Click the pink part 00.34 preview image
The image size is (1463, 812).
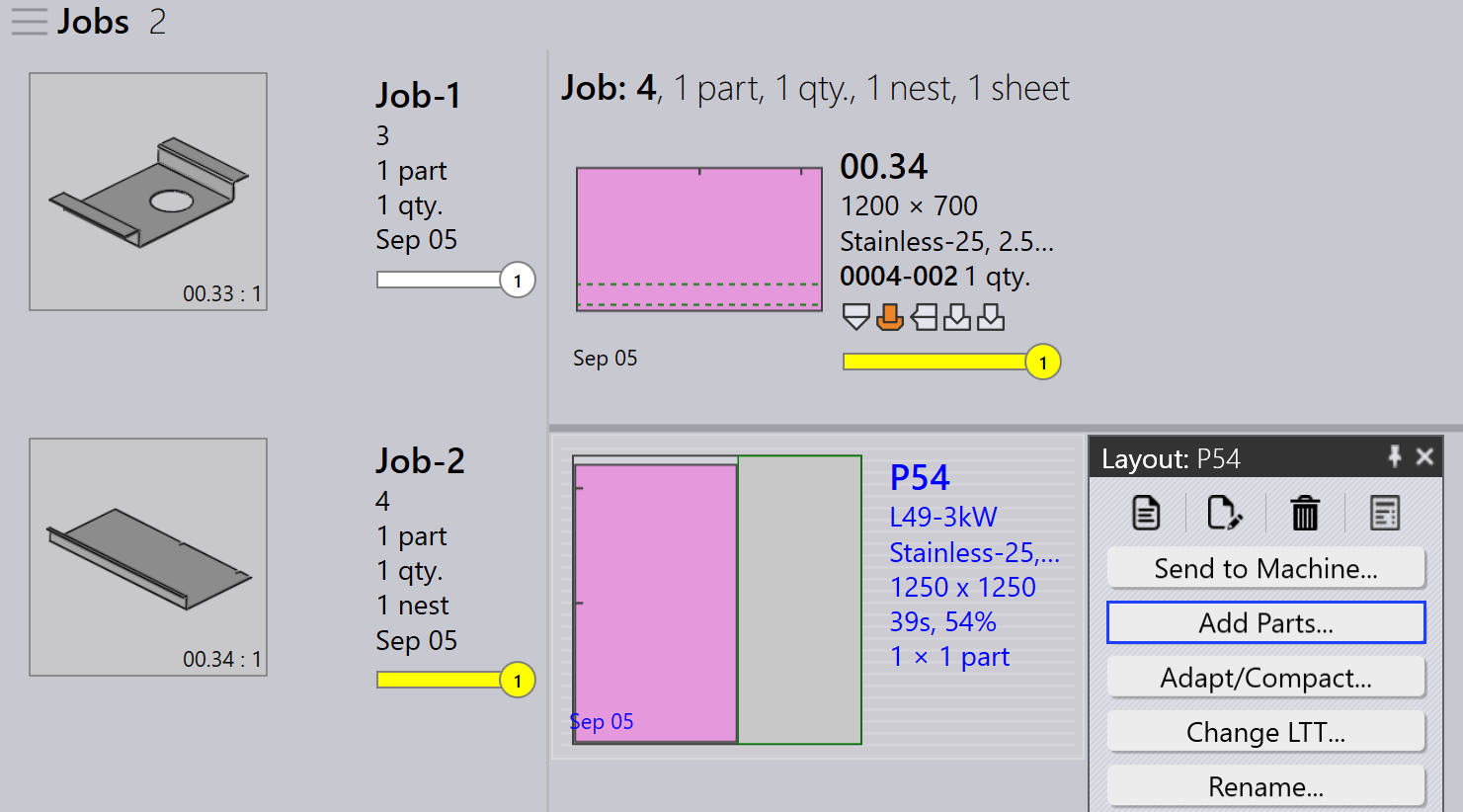point(699,239)
